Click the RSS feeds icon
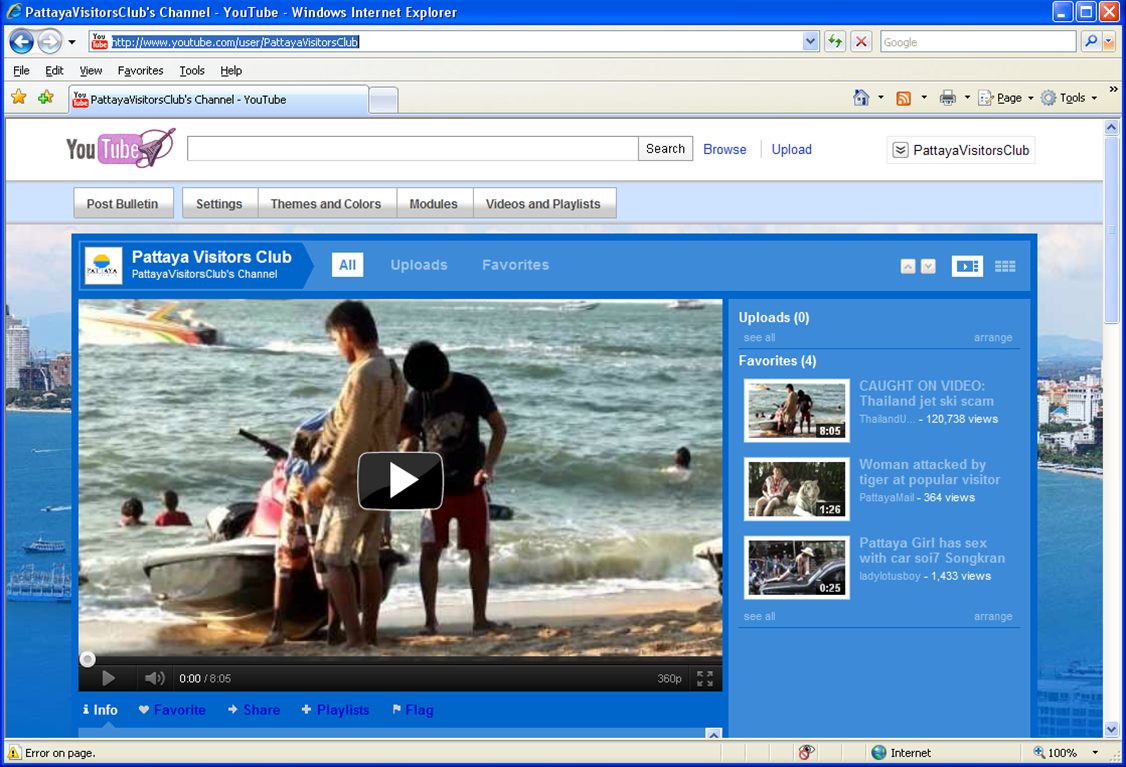This screenshot has height=767, width=1126. coord(903,98)
